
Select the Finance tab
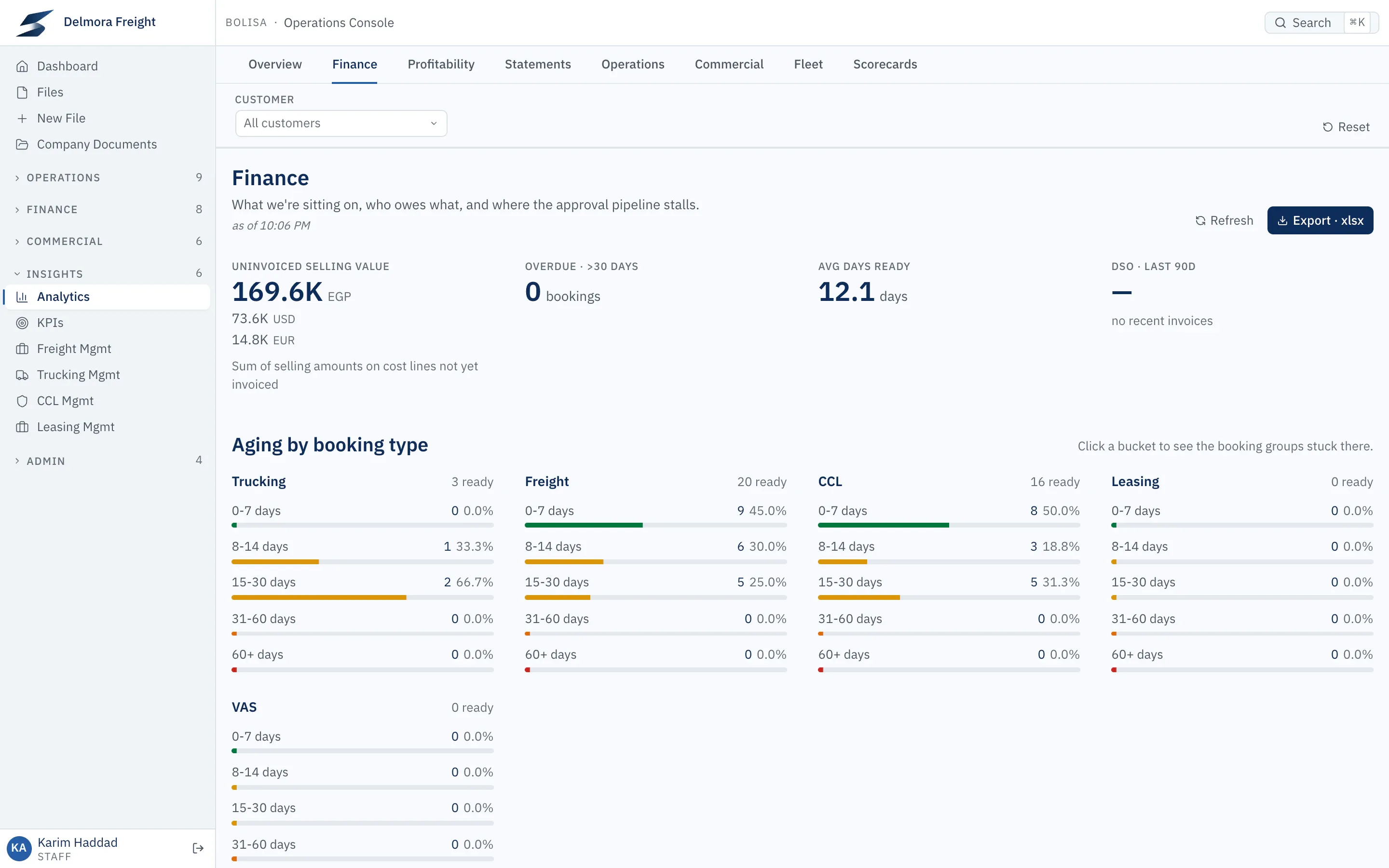pyautogui.click(x=354, y=64)
